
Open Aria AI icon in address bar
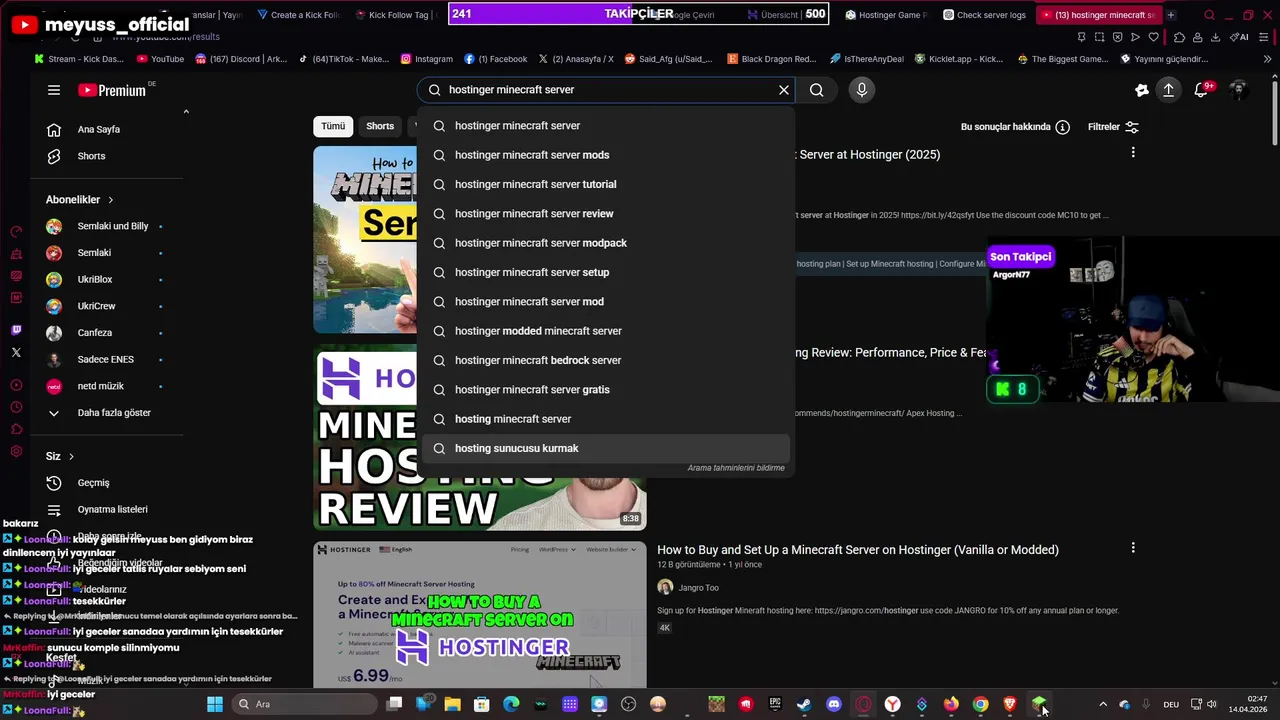click(1241, 37)
